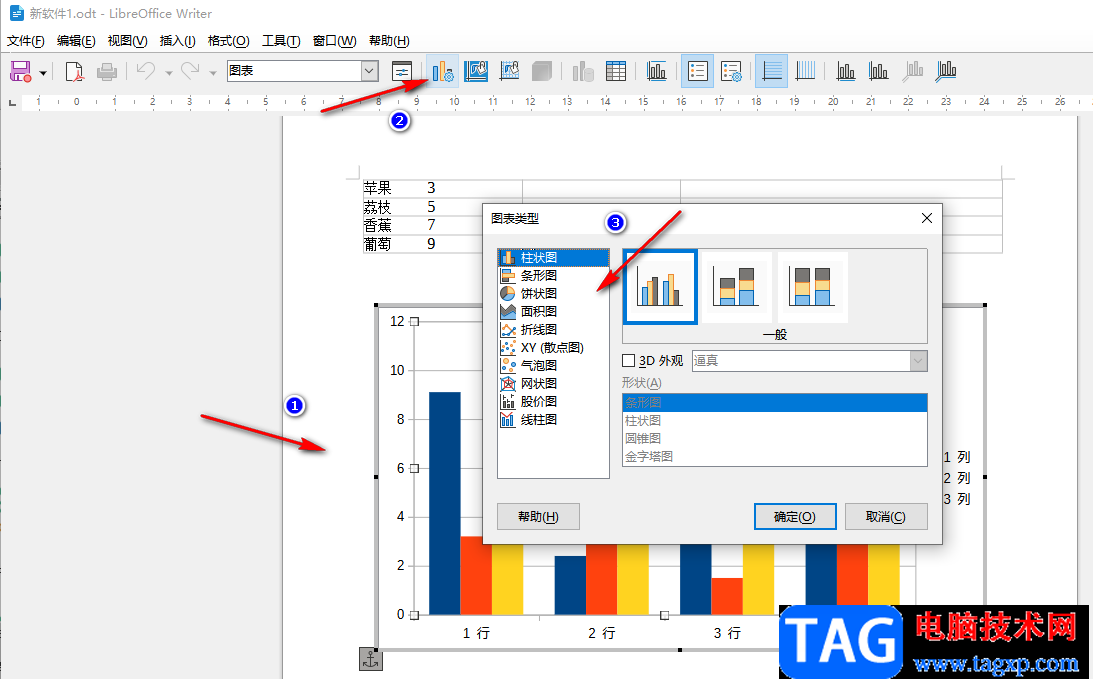Viewport: 1093px width, 679px height.
Task: Click the table cell containing 葡萄
Action: (442, 244)
